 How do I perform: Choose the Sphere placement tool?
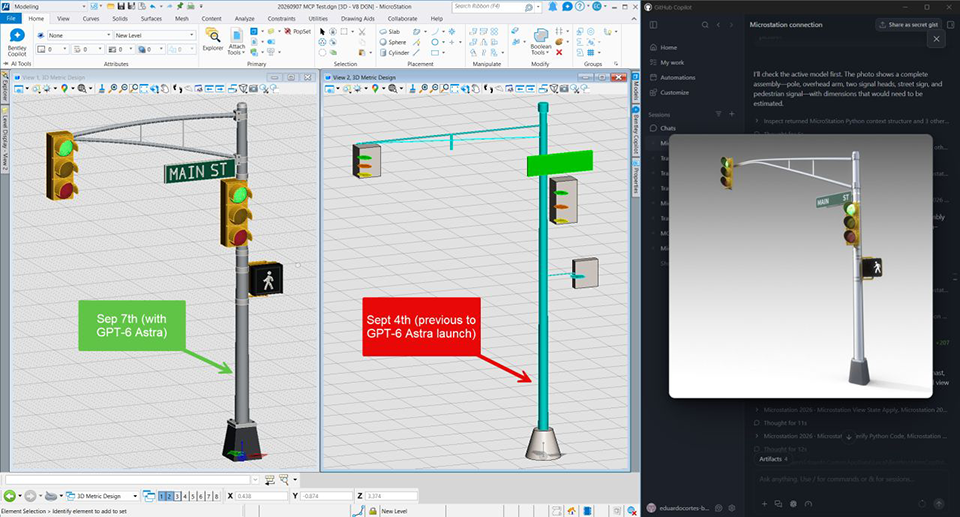pyautogui.click(x=392, y=42)
